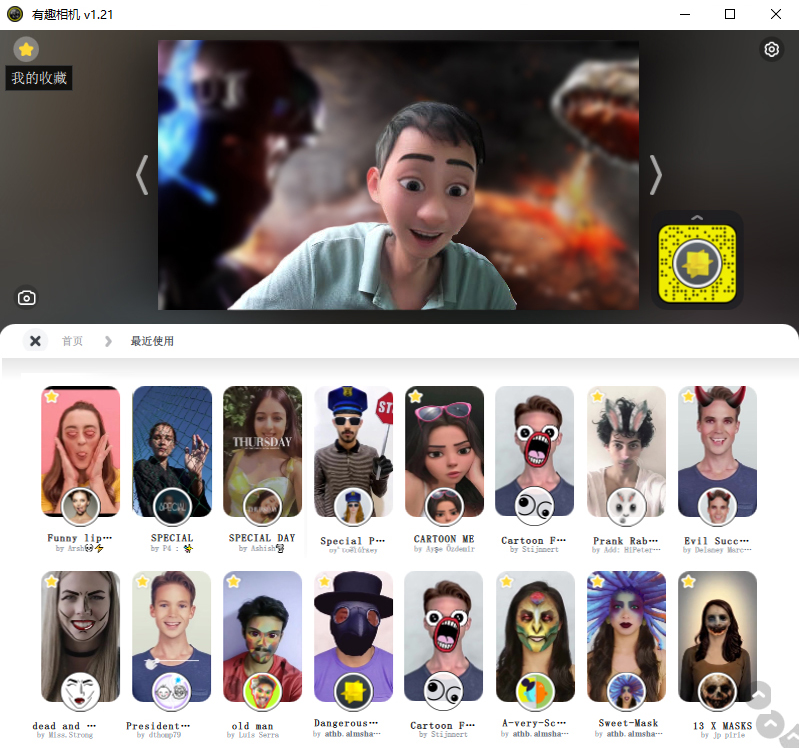Toggle favorite star on Evil Succ card
799x748 pixels.
point(688,396)
